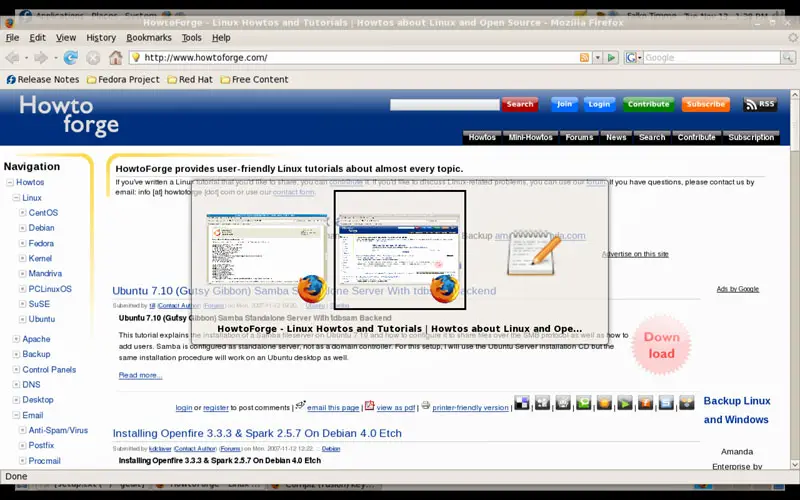Click the blue Login button

599,104
